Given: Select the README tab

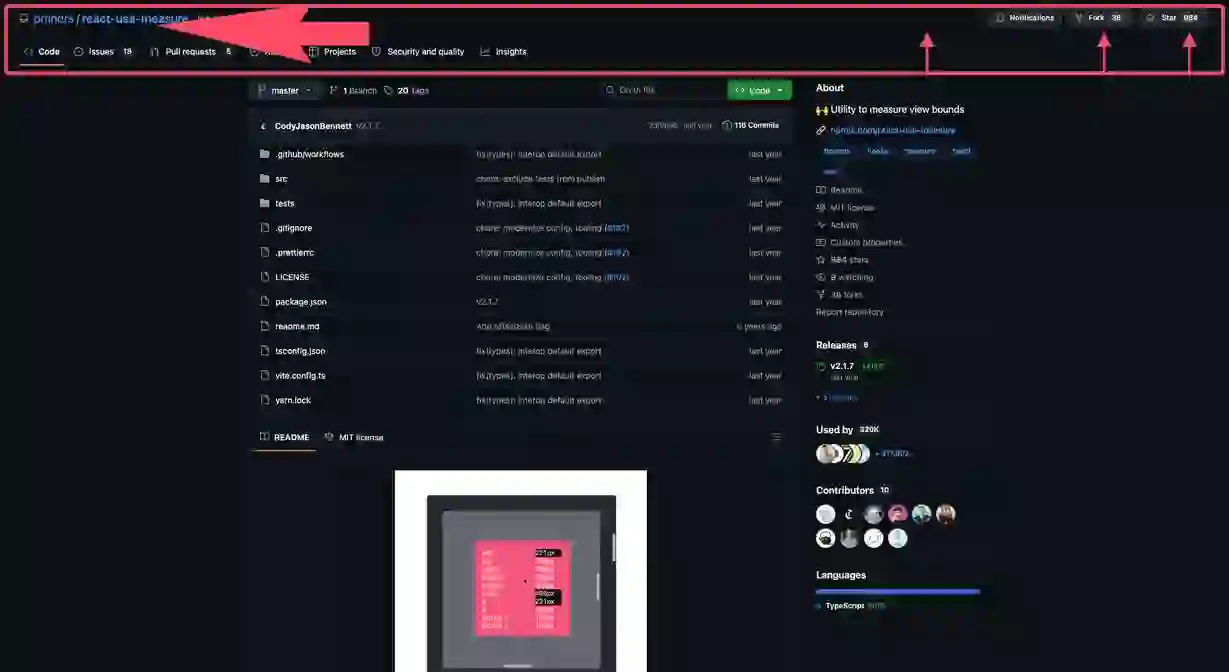Looking at the screenshot, I should (x=284, y=437).
